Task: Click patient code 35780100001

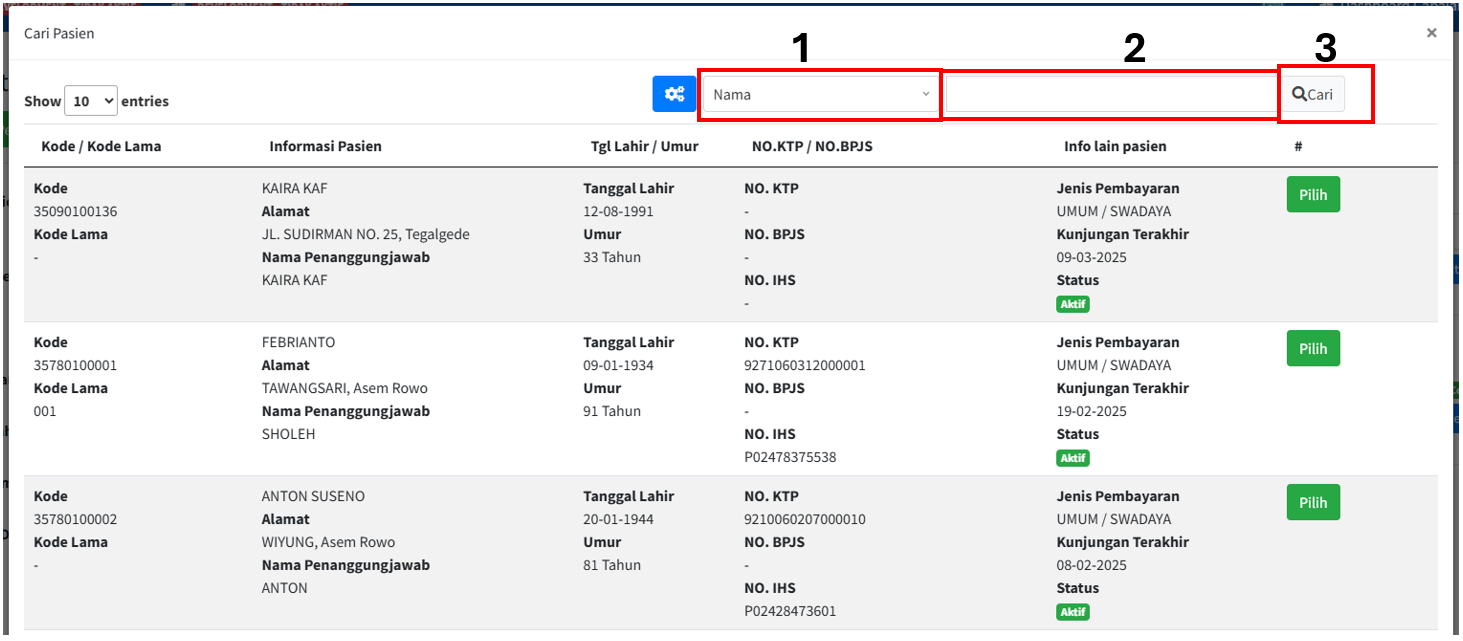Action: tap(75, 365)
